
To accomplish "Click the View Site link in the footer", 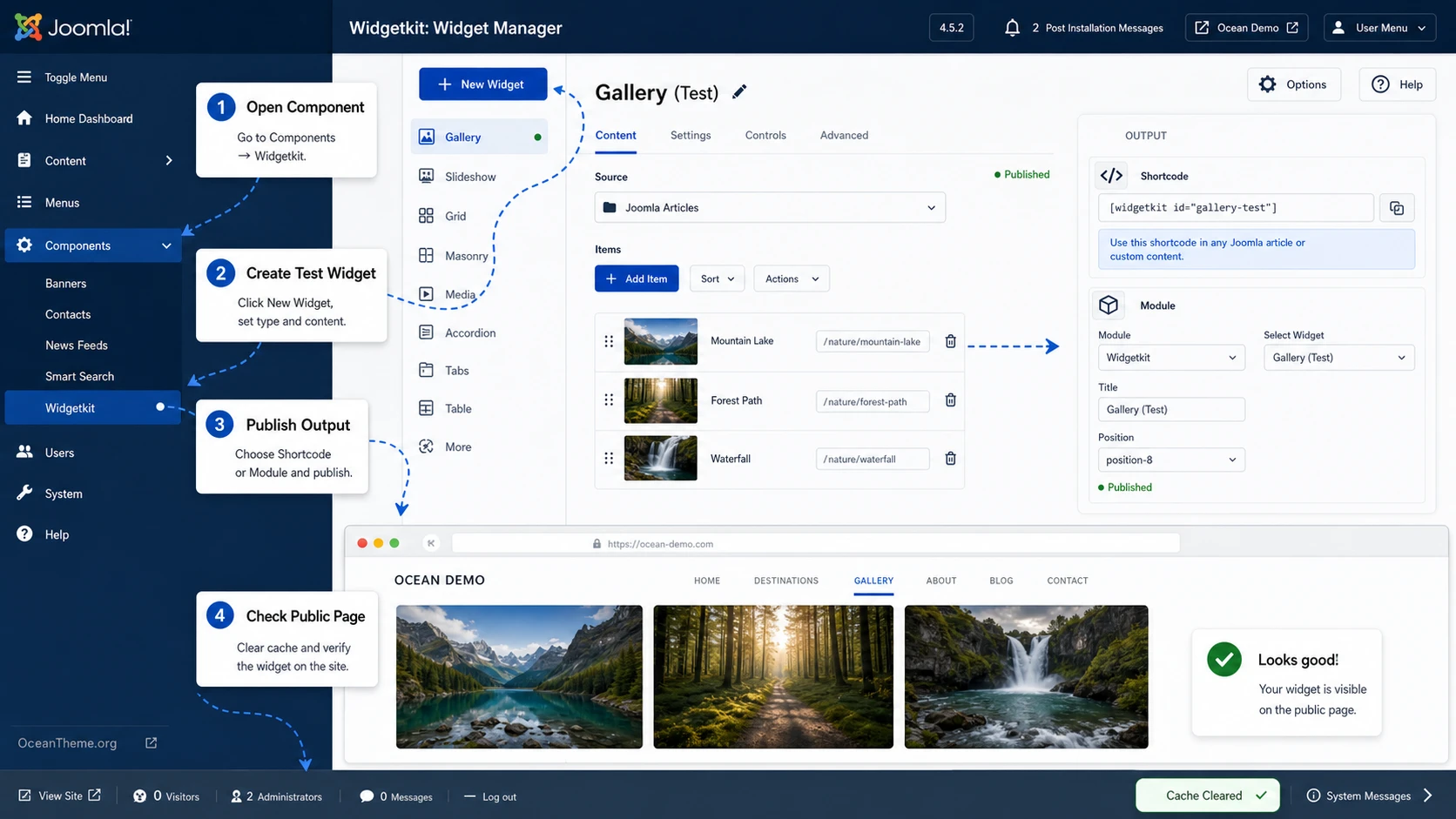I will [x=60, y=796].
